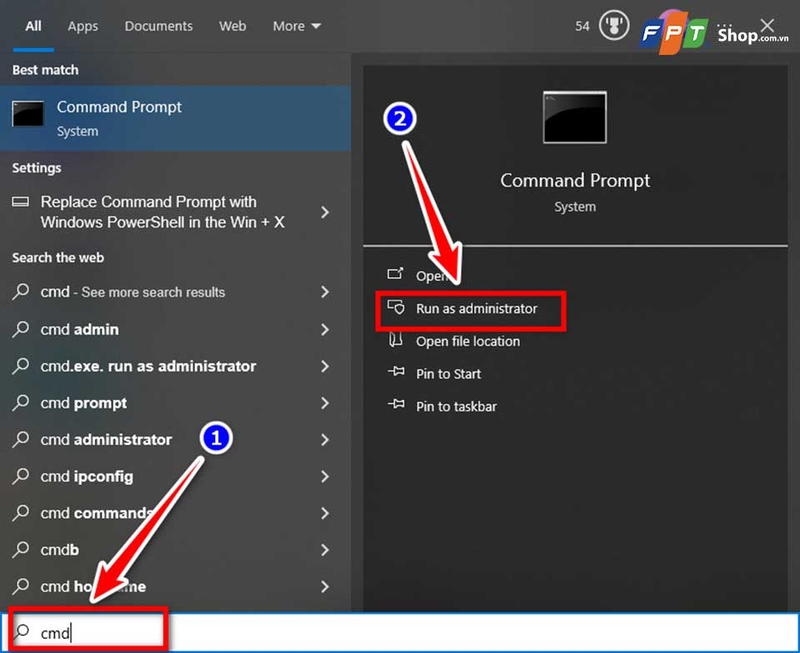Switch to the All tab
The image size is (800, 653).
click(33, 26)
